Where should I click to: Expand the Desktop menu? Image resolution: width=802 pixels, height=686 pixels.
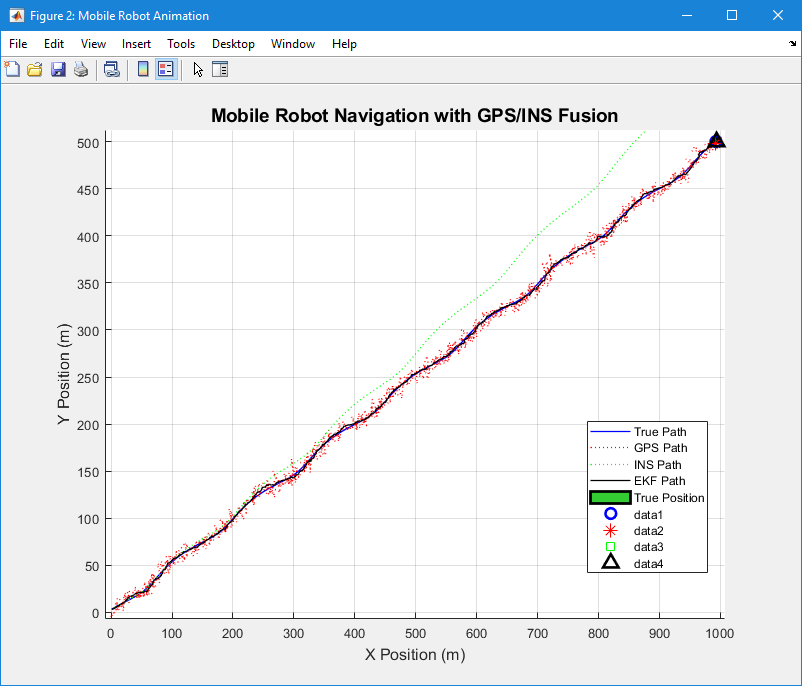click(233, 44)
